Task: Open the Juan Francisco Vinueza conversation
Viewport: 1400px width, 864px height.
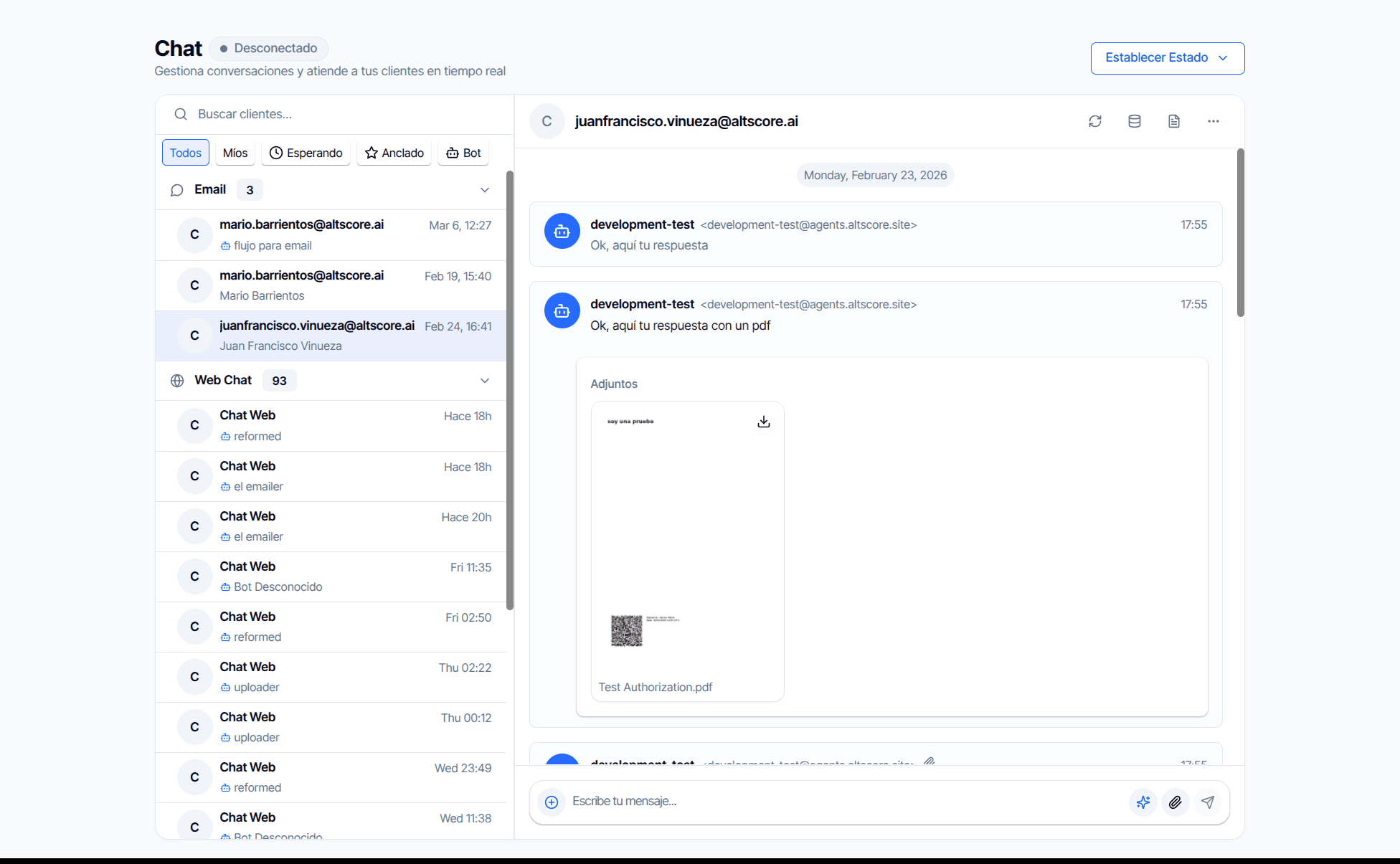Action: pyautogui.click(x=331, y=336)
